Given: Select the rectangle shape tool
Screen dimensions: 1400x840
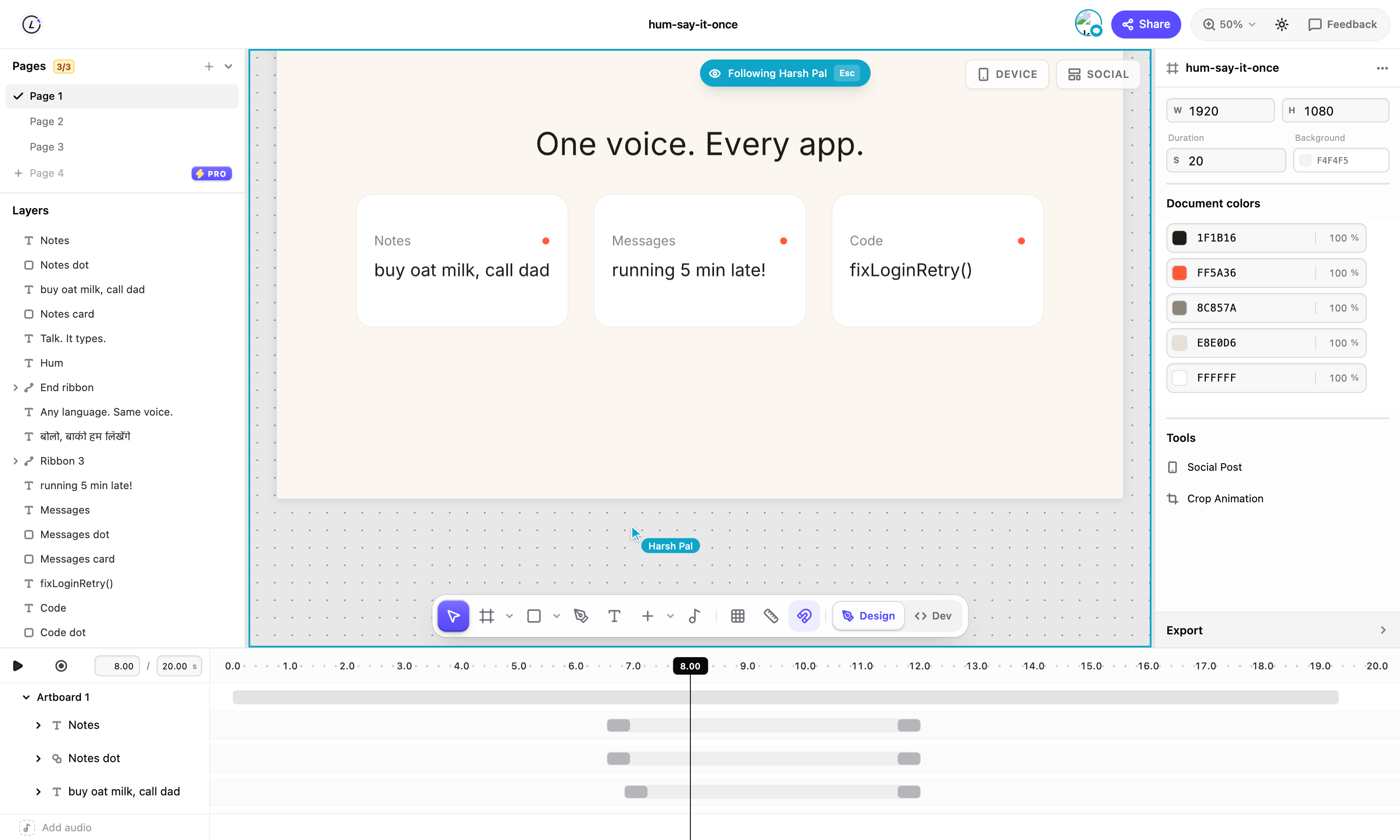Looking at the screenshot, I should [534, 616].
